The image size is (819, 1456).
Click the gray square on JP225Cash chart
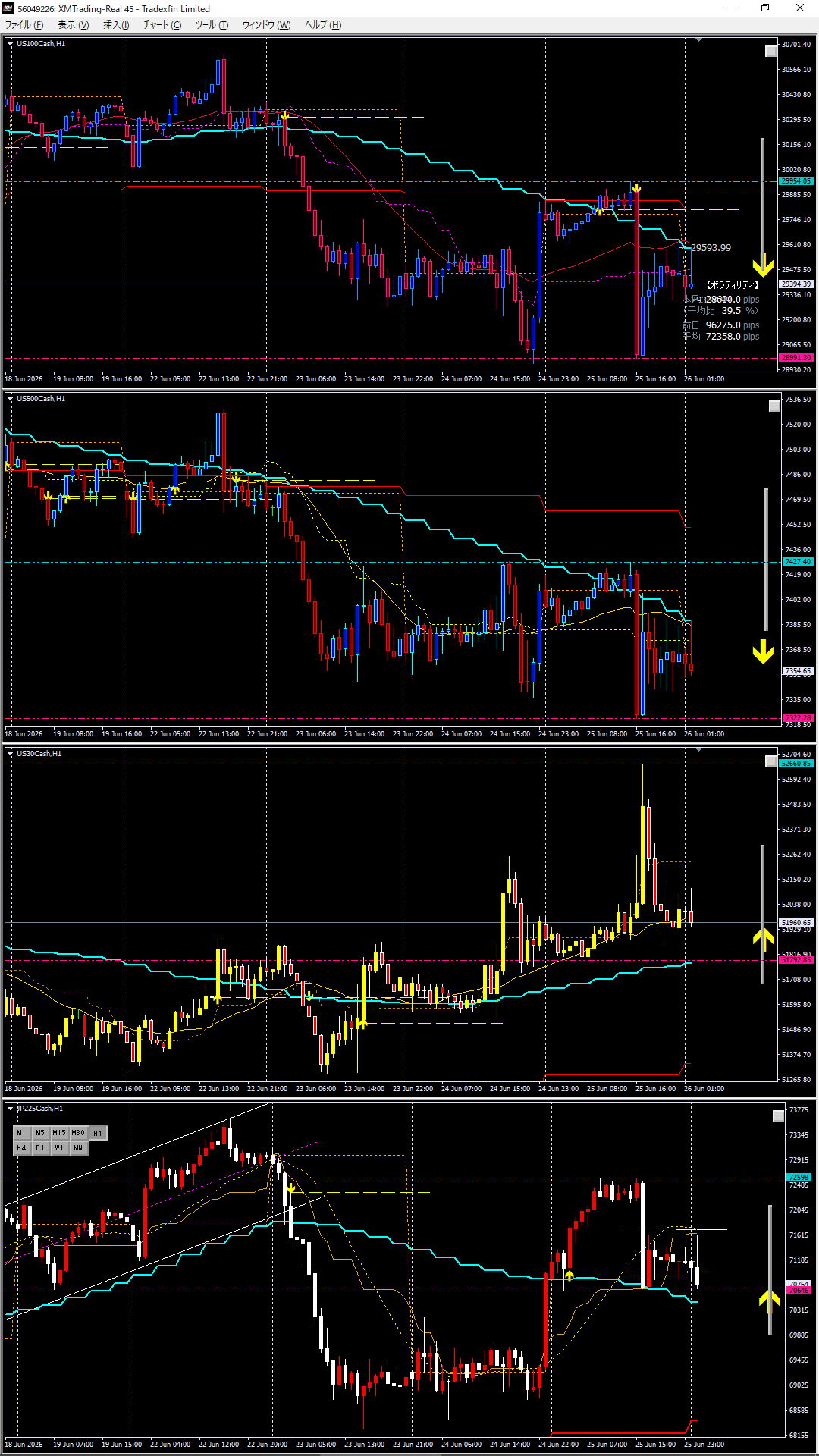click(778, 1116)
